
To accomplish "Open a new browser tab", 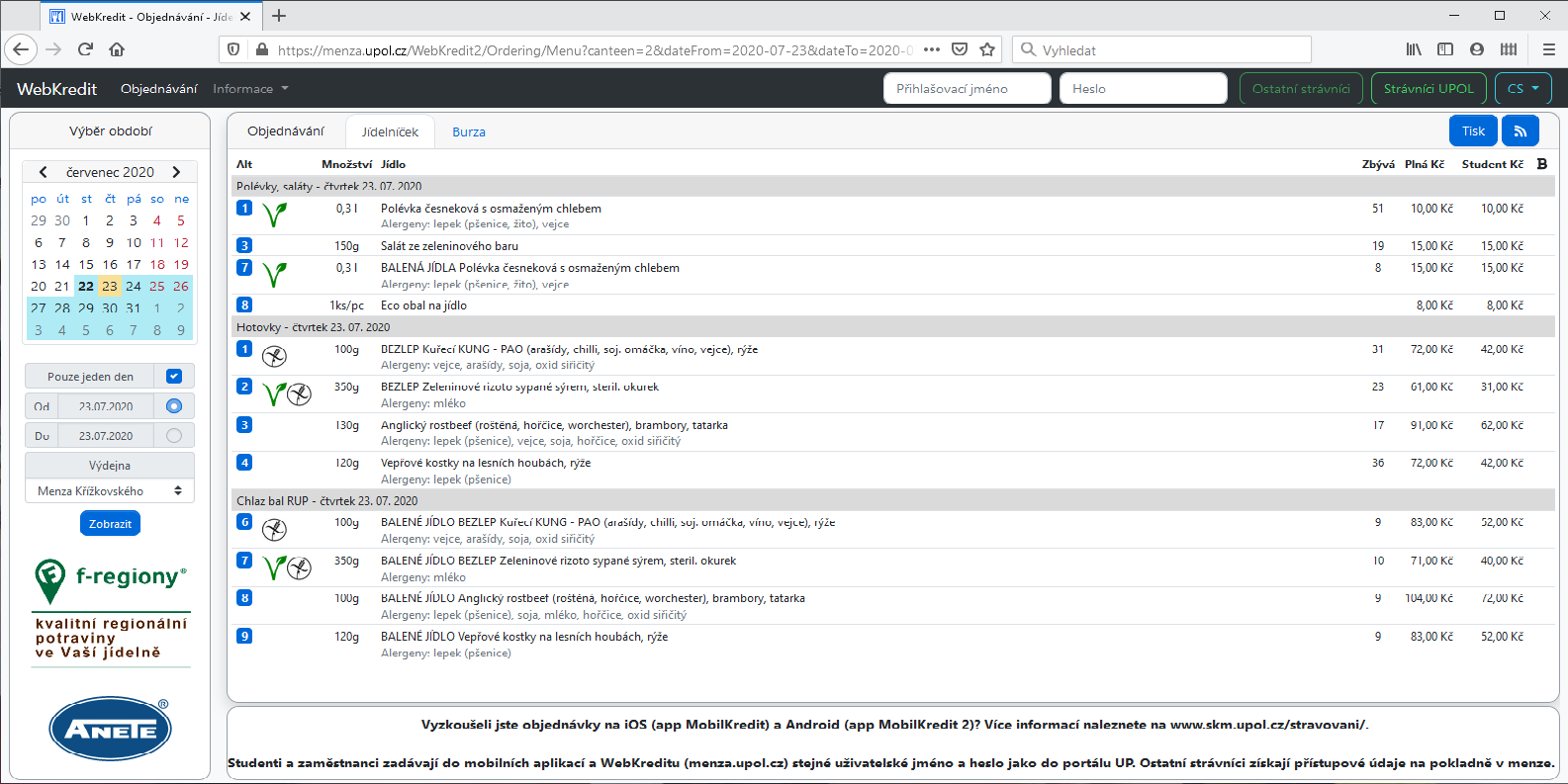I will coord(279,16).
